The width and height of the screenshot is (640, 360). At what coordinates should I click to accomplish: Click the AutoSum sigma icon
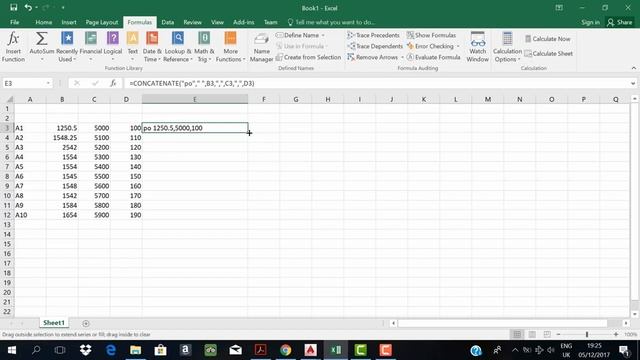[x=41, y=39]
